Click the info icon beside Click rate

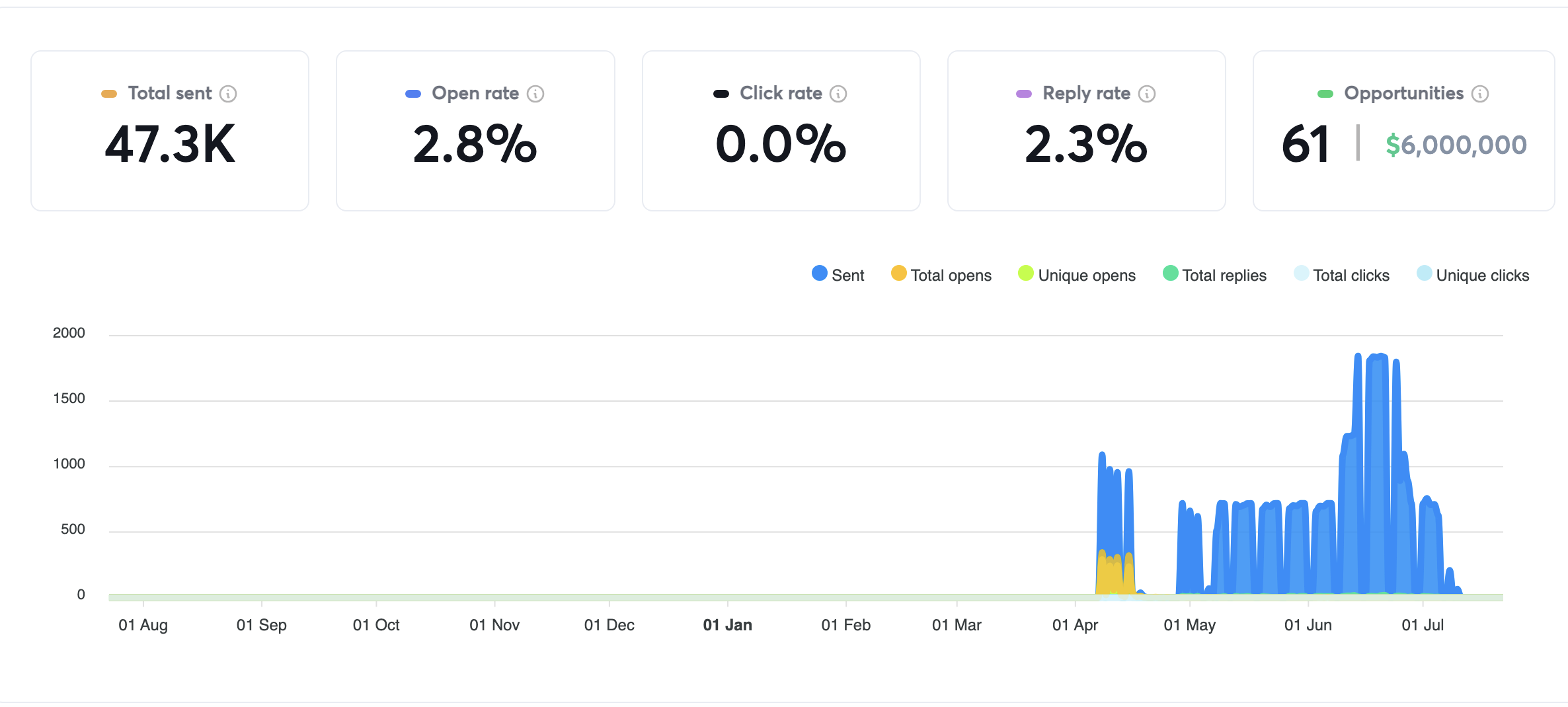838,94
